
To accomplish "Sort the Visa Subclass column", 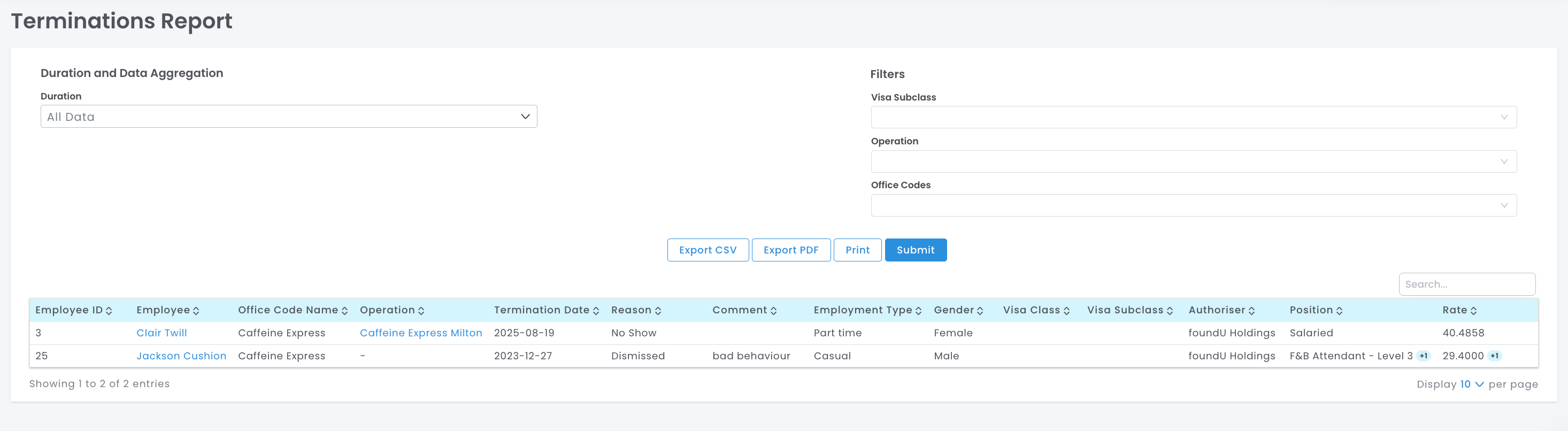I will pyautogui.click(x=1169, y=311).
